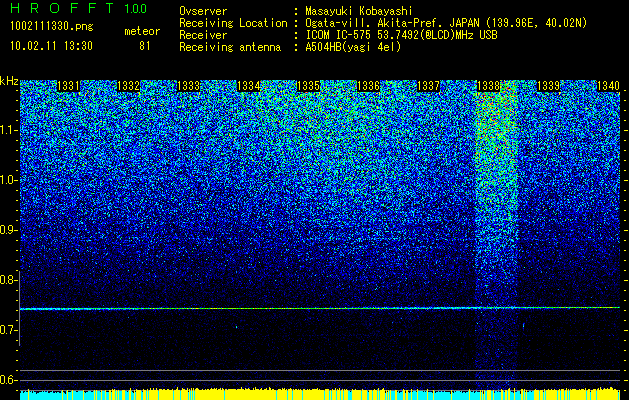
Task: Click the filename 1002111330.png
Action: point(52,27)
